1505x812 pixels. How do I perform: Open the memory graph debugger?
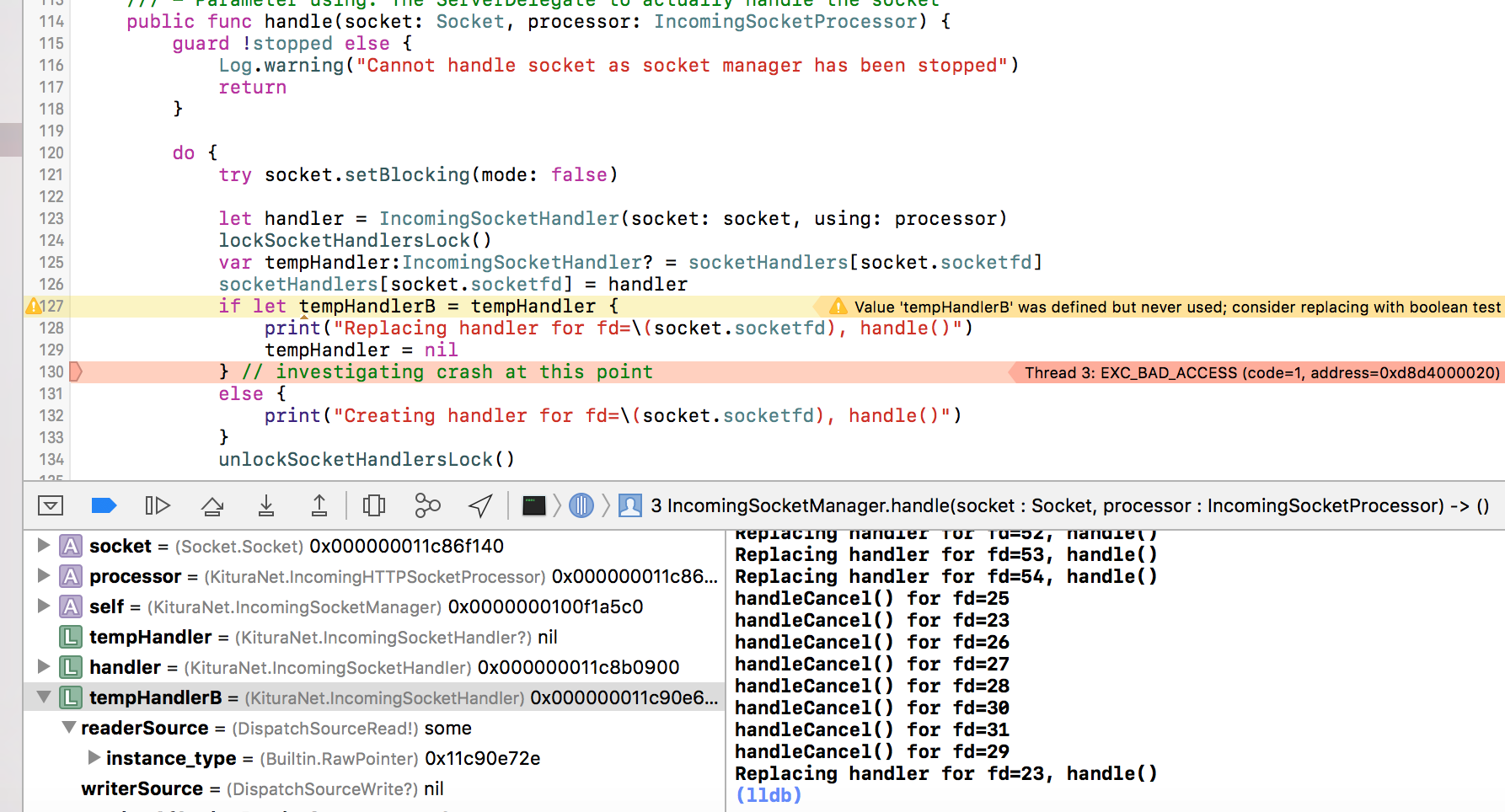[427, 505]
